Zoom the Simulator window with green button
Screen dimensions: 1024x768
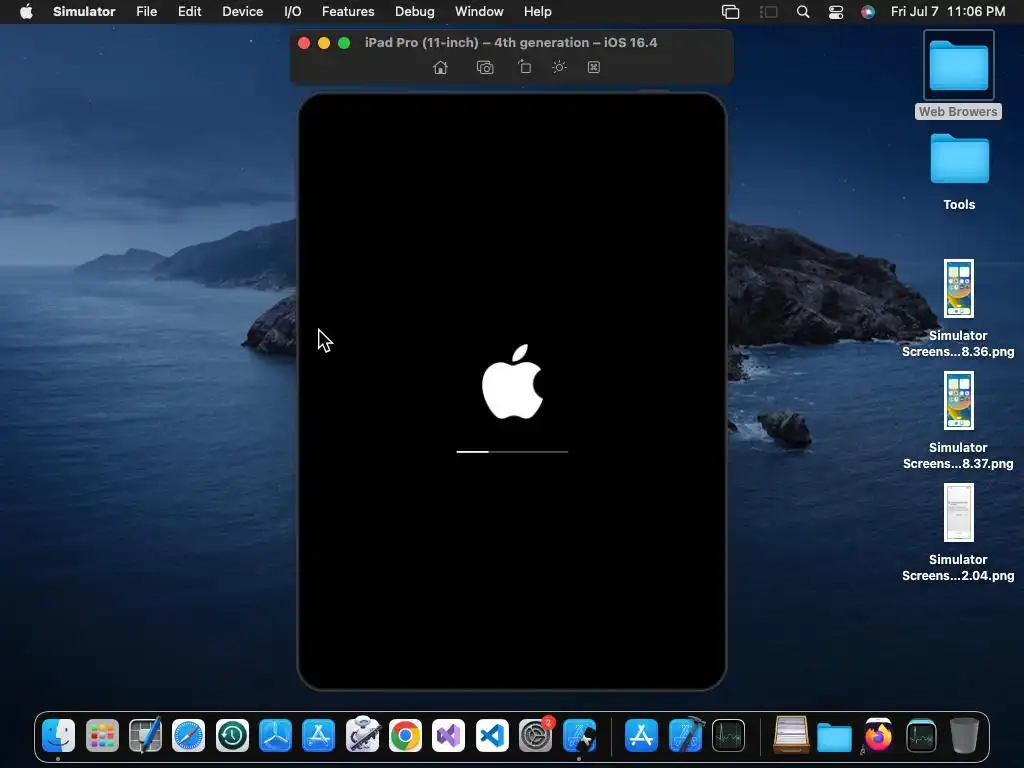[344, 43]
